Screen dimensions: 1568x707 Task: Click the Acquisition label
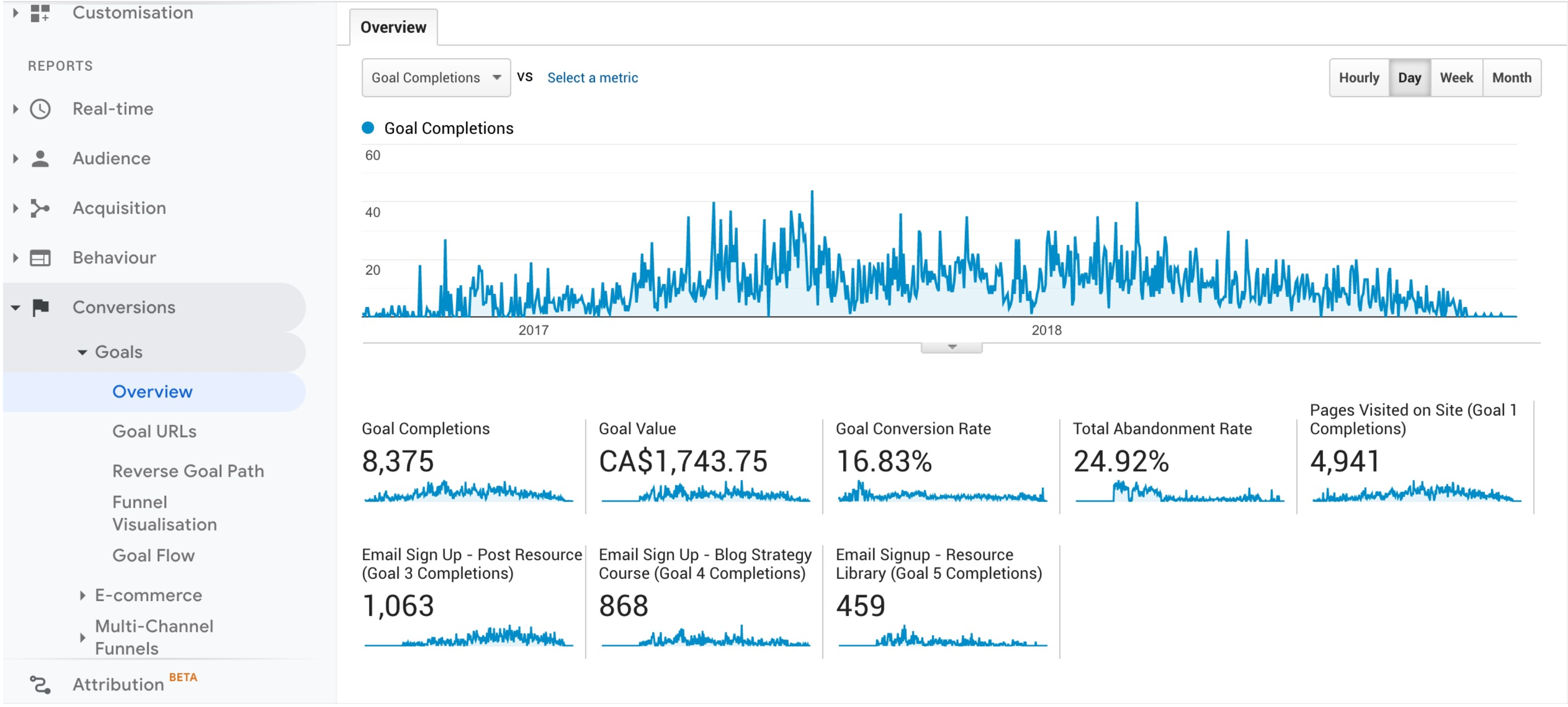[119, 208]
